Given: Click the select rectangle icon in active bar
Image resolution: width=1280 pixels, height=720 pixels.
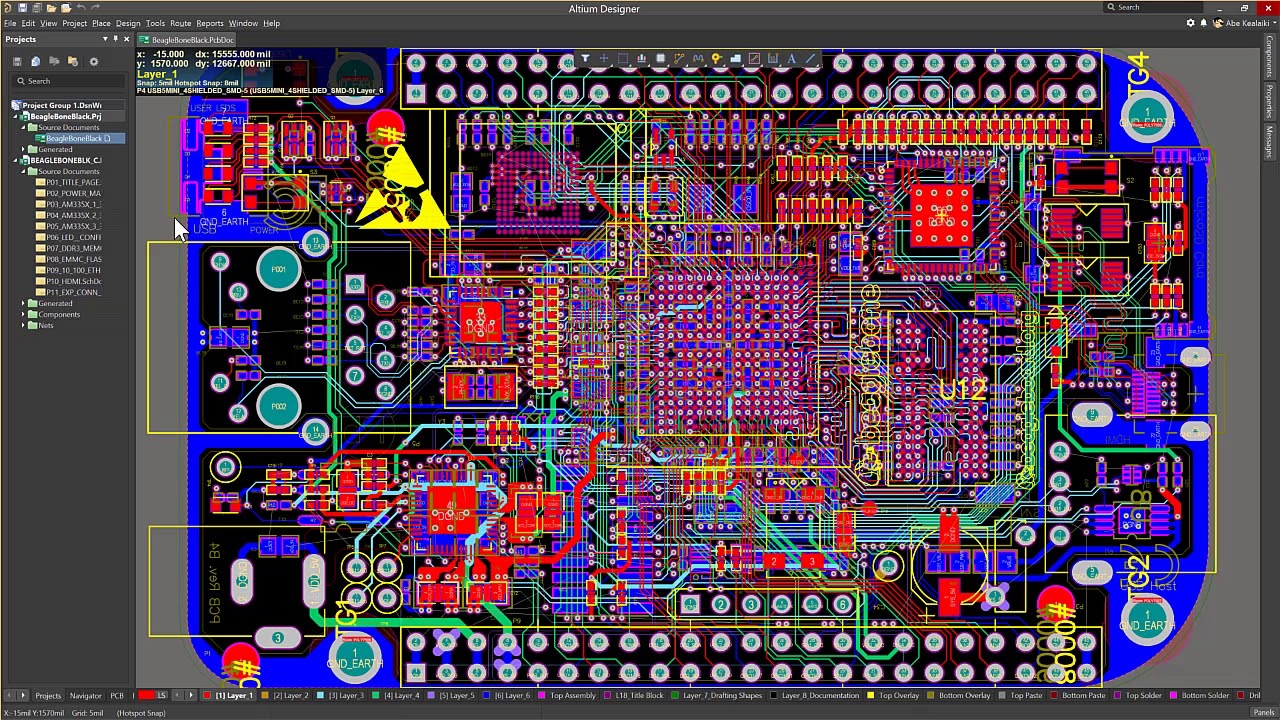Looking at the screenshot, I should 623,59.
